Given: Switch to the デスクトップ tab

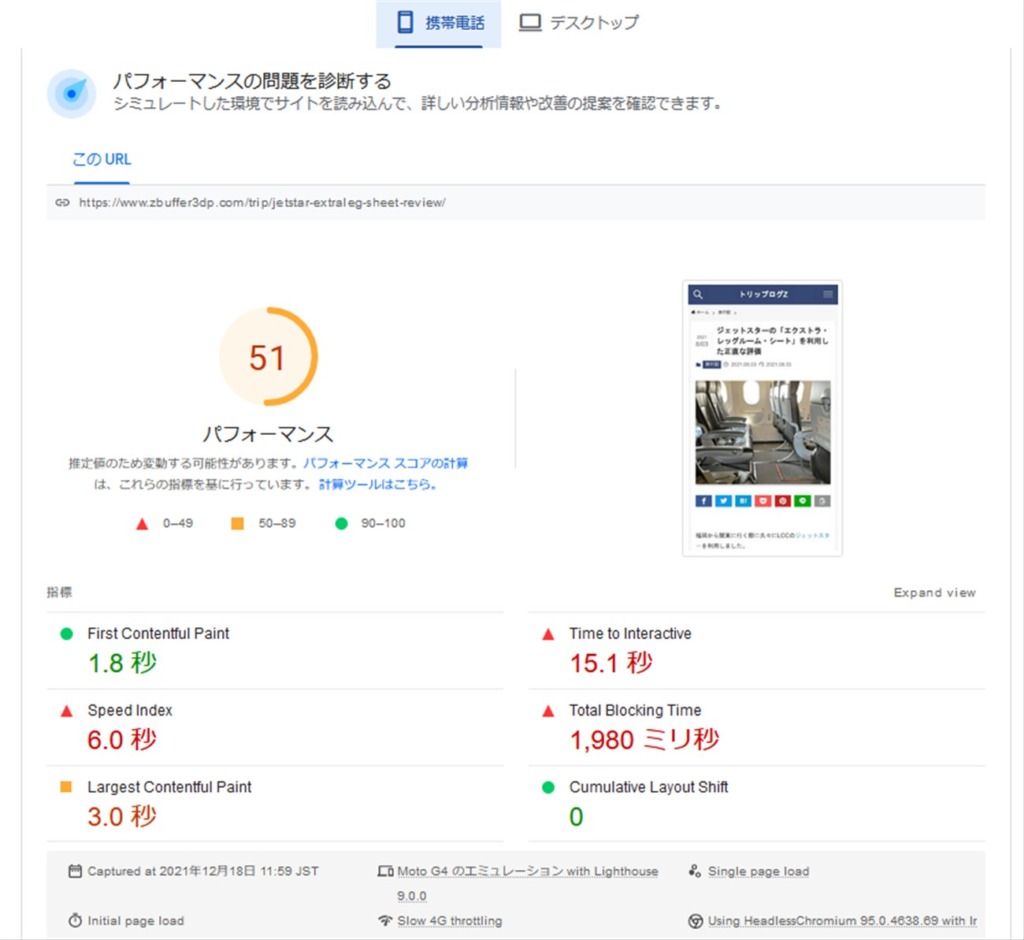Looking at the screenshot, I should coord(579,24).
